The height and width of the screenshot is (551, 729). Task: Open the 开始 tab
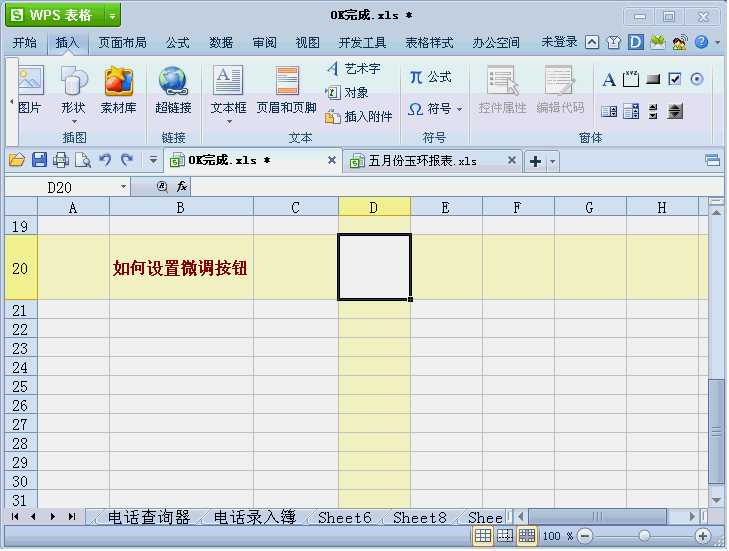click(x=25, y=43)
